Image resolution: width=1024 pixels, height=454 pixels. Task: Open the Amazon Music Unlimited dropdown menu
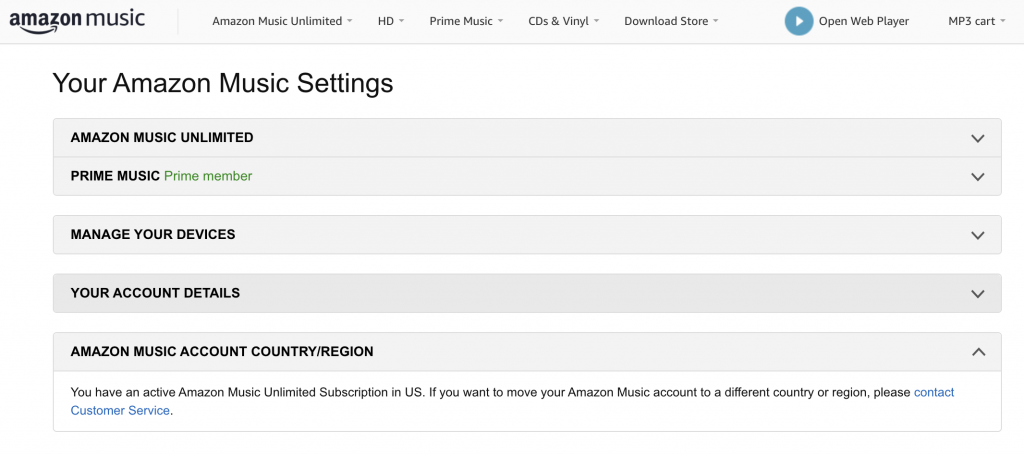282,21
